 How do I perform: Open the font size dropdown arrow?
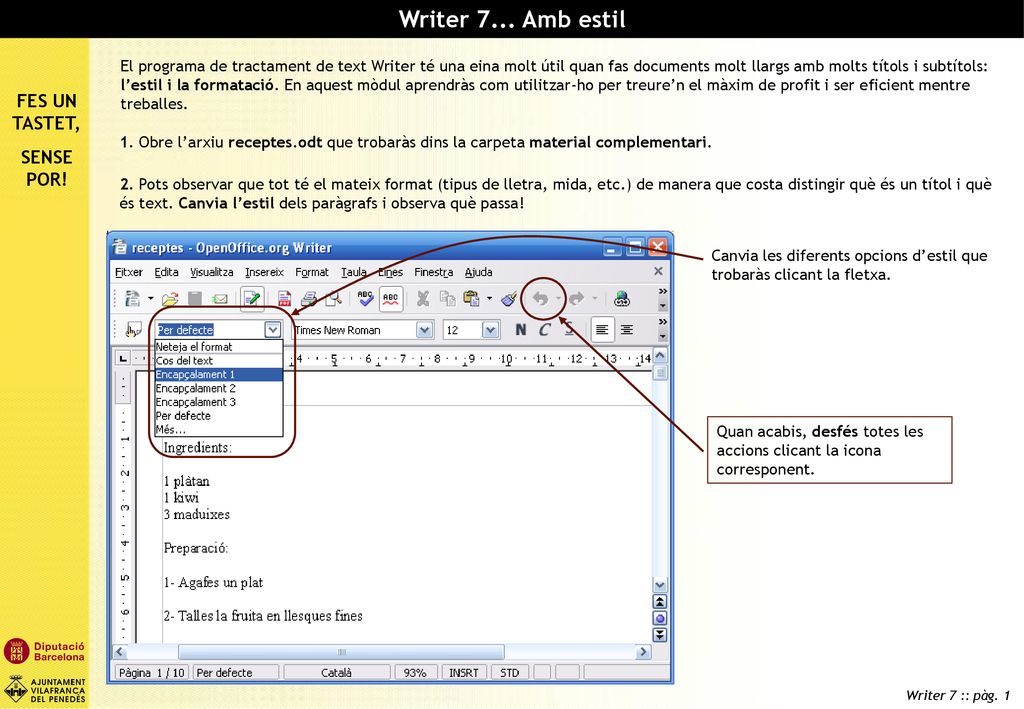(490, 330)
